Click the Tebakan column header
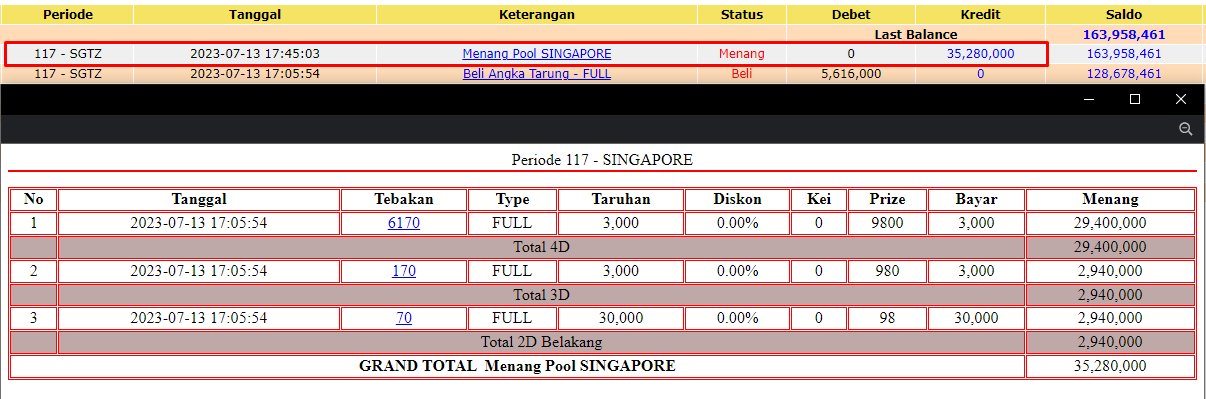 click(x=404, y=199)
